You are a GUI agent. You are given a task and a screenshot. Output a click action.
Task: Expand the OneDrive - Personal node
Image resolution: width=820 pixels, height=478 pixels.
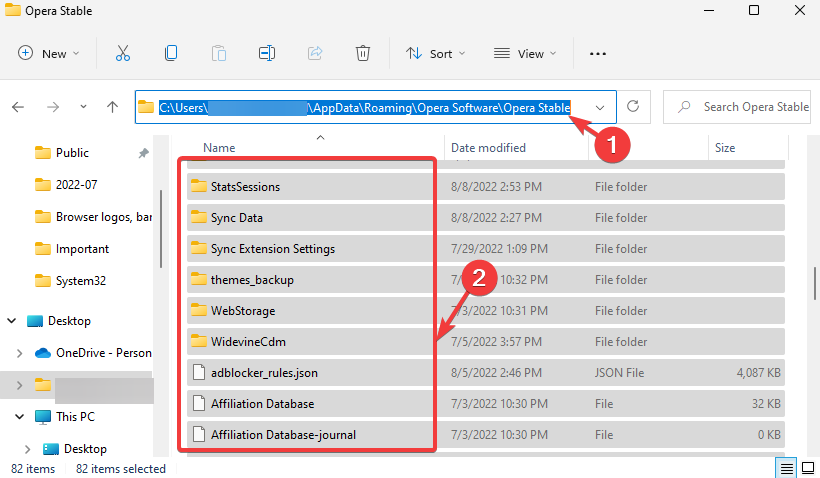(19, 354)
